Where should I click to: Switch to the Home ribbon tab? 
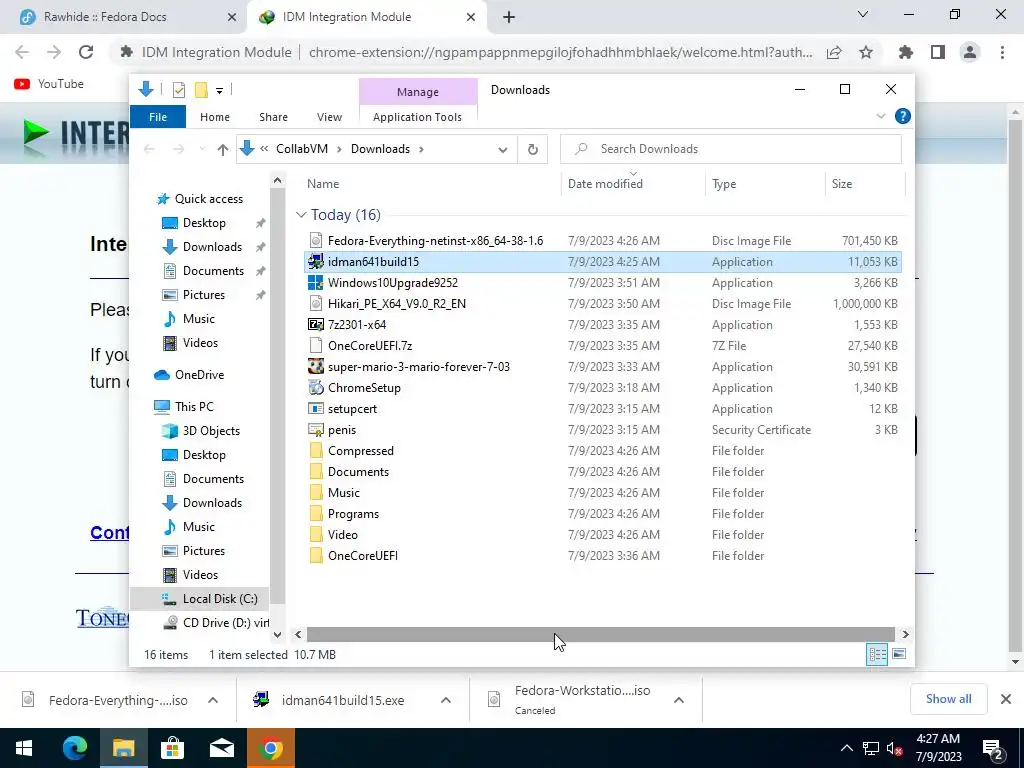(x=215, y=117)
